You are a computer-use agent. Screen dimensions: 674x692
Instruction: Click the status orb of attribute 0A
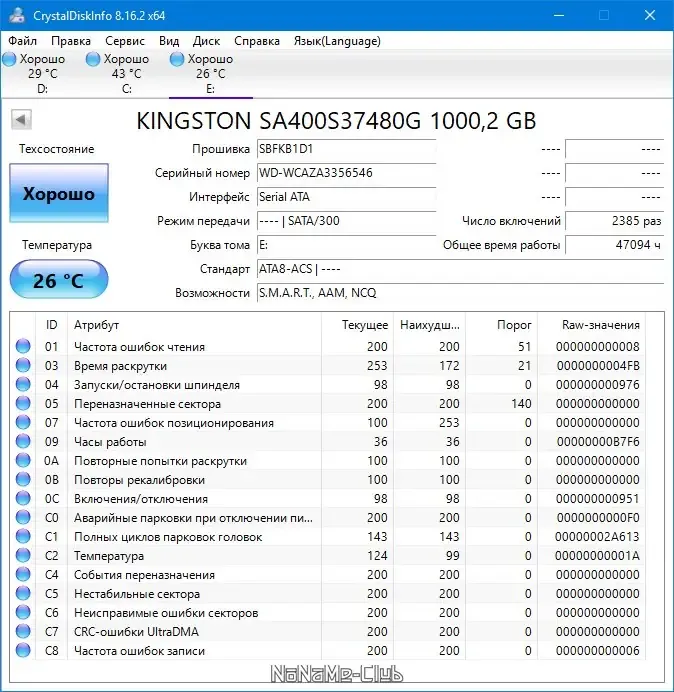point(23,460)
